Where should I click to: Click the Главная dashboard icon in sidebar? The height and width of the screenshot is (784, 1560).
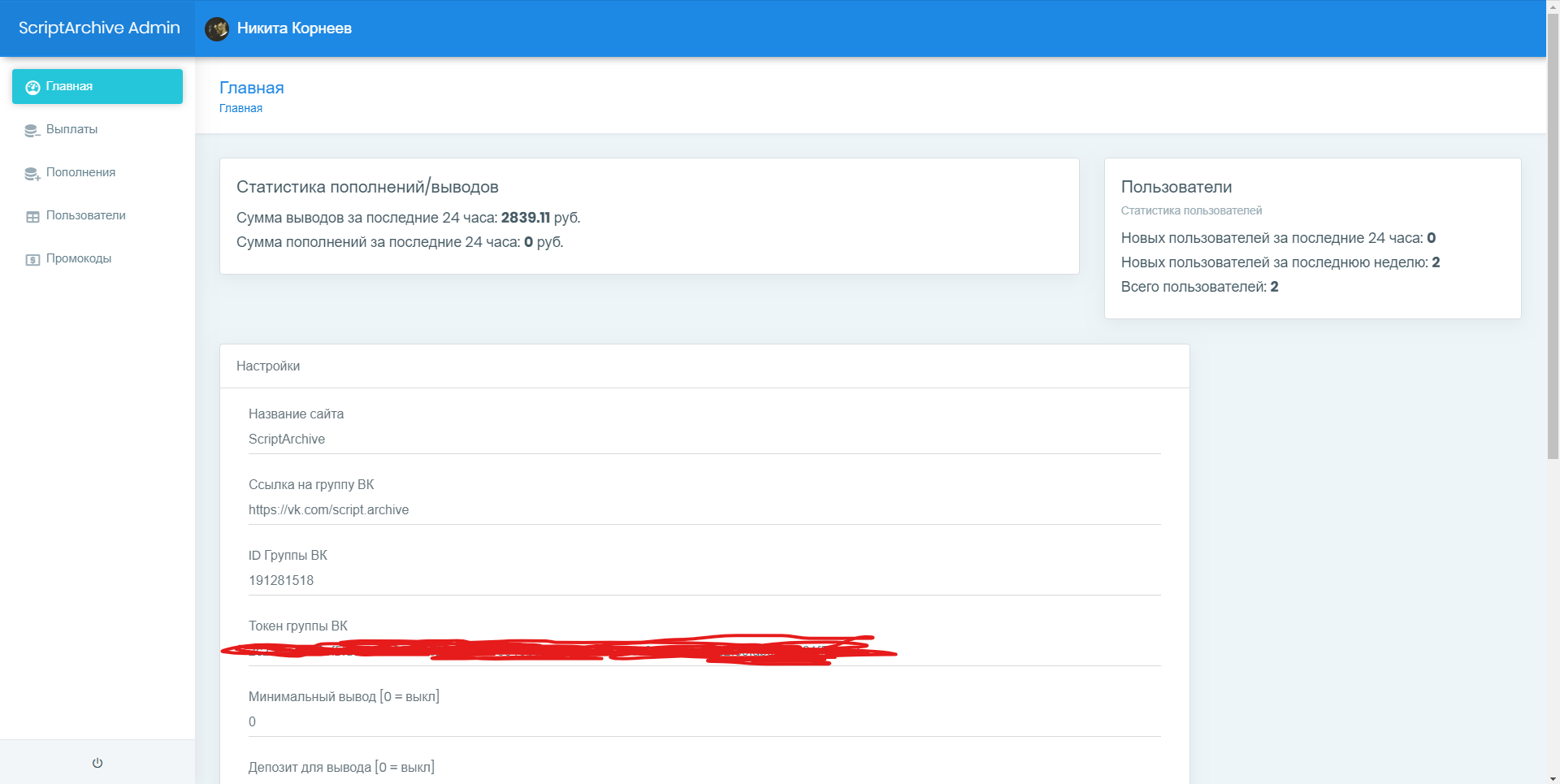click(32, 87)
